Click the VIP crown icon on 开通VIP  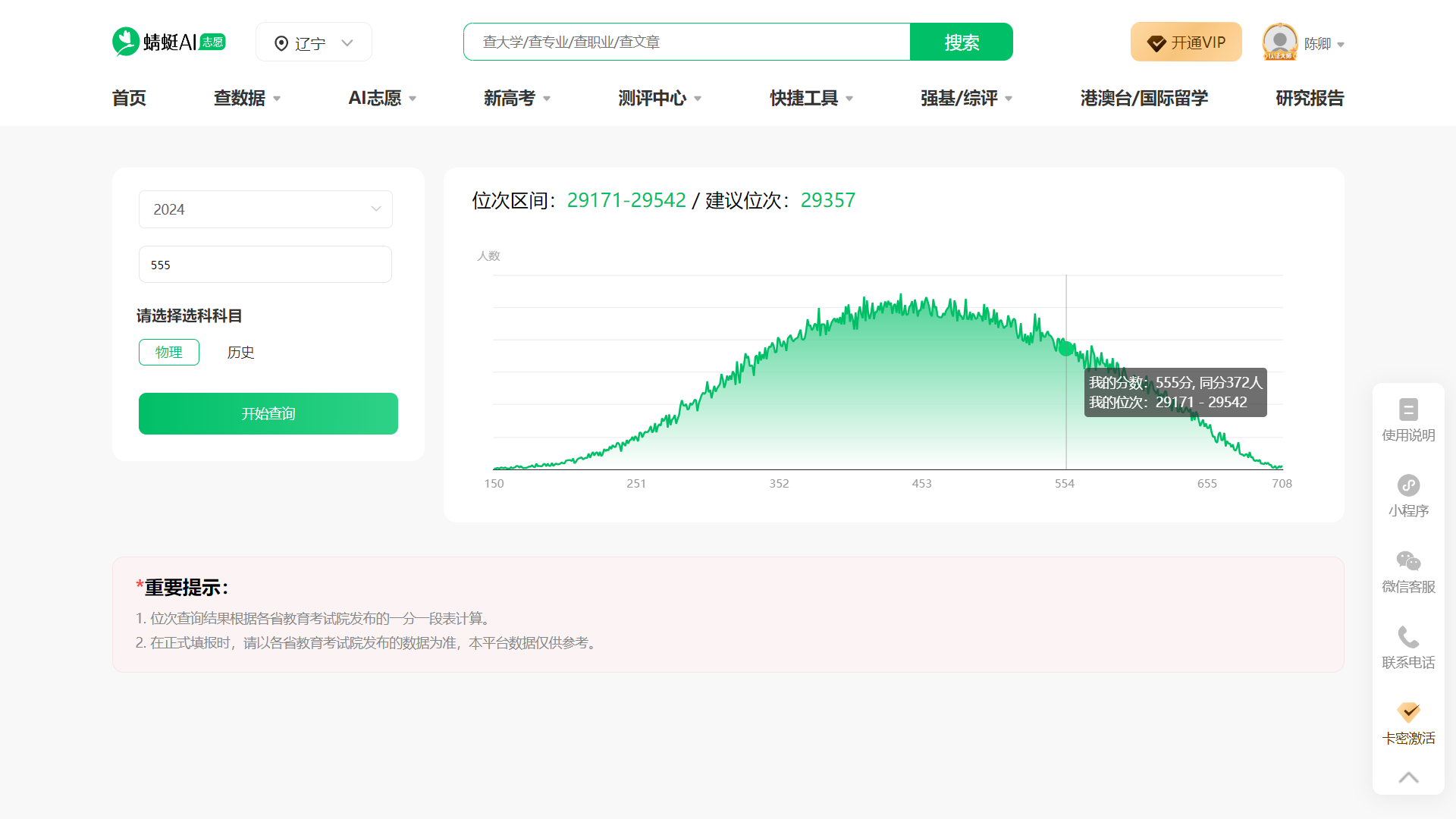(1156, 42)
